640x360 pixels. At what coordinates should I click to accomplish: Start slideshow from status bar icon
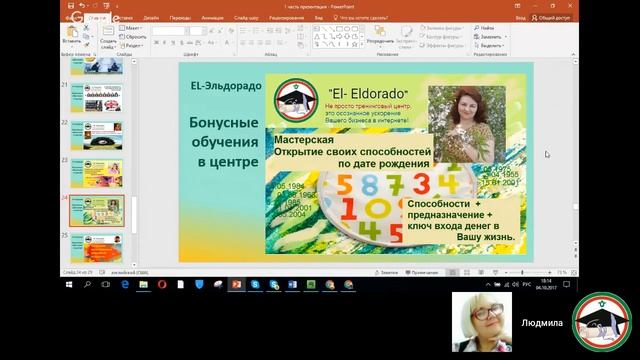[x=495, y=272]
